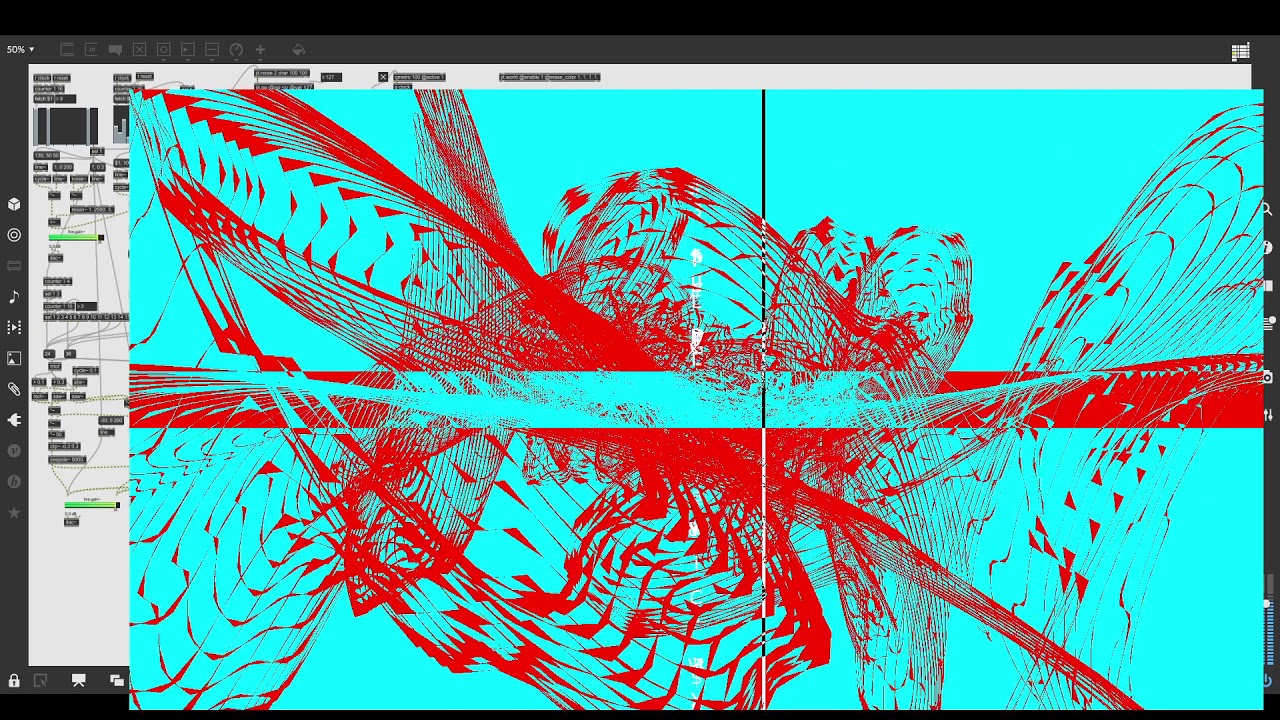Add a message box from top toolbar
1280x720 pixels.
click(91, 49)
